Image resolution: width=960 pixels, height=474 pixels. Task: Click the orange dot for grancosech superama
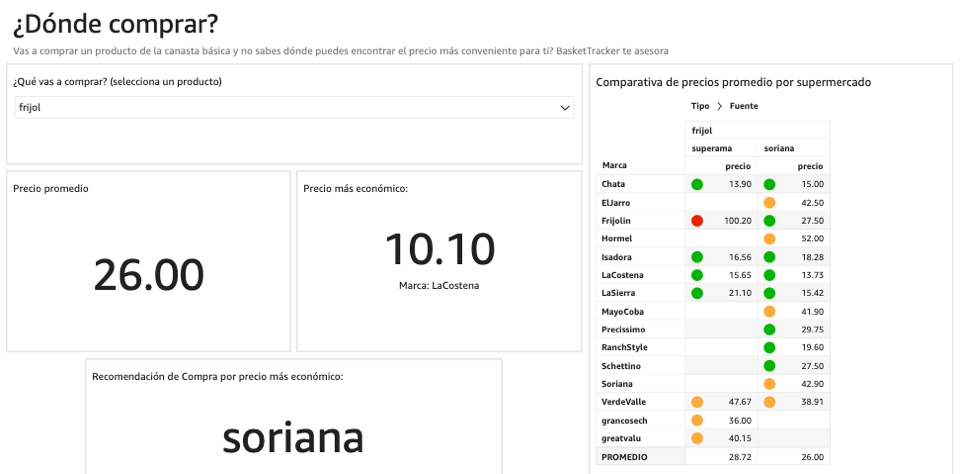coord(697,420)
